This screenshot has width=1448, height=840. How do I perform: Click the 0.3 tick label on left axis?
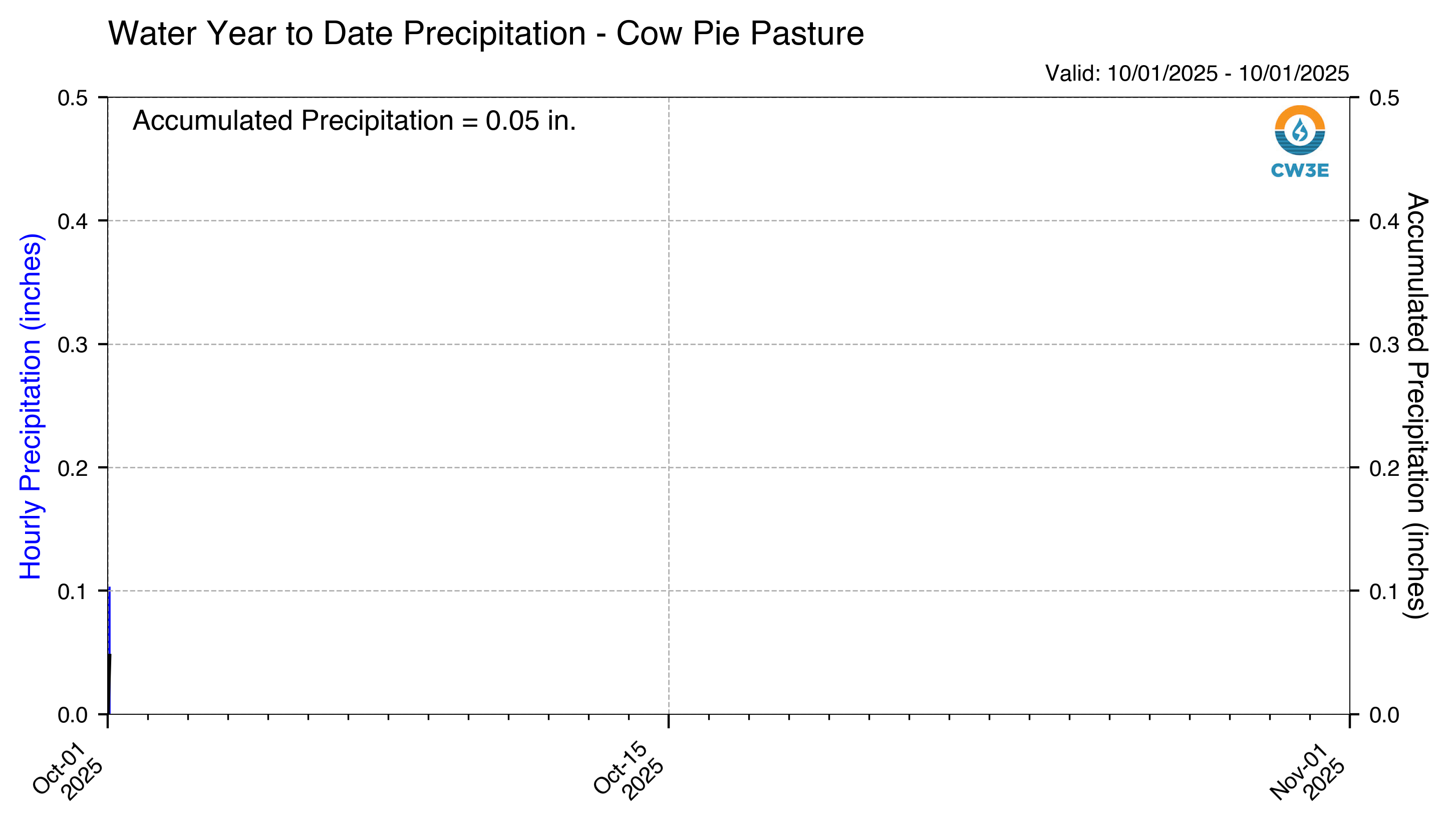[x=73, y=345]
